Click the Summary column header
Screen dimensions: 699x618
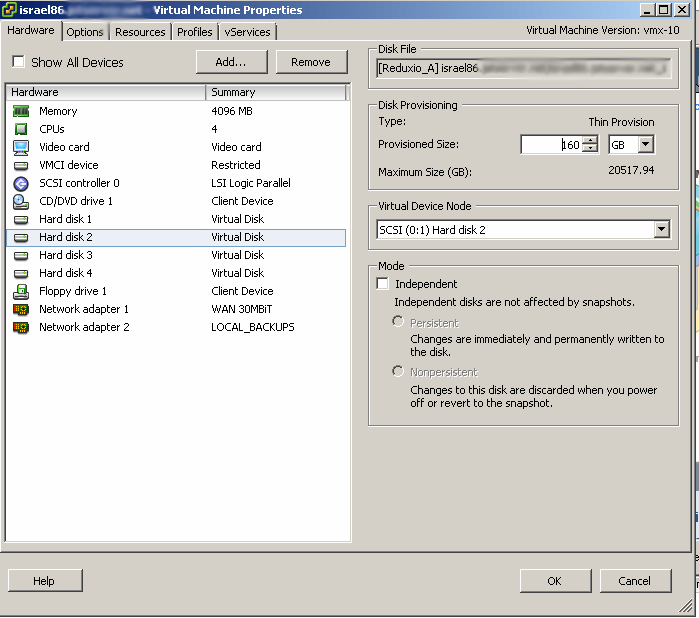click(275, 92)
